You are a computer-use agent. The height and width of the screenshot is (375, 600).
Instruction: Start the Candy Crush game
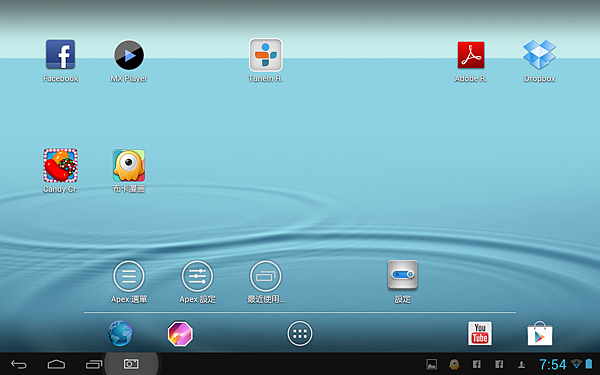(60, 165)
